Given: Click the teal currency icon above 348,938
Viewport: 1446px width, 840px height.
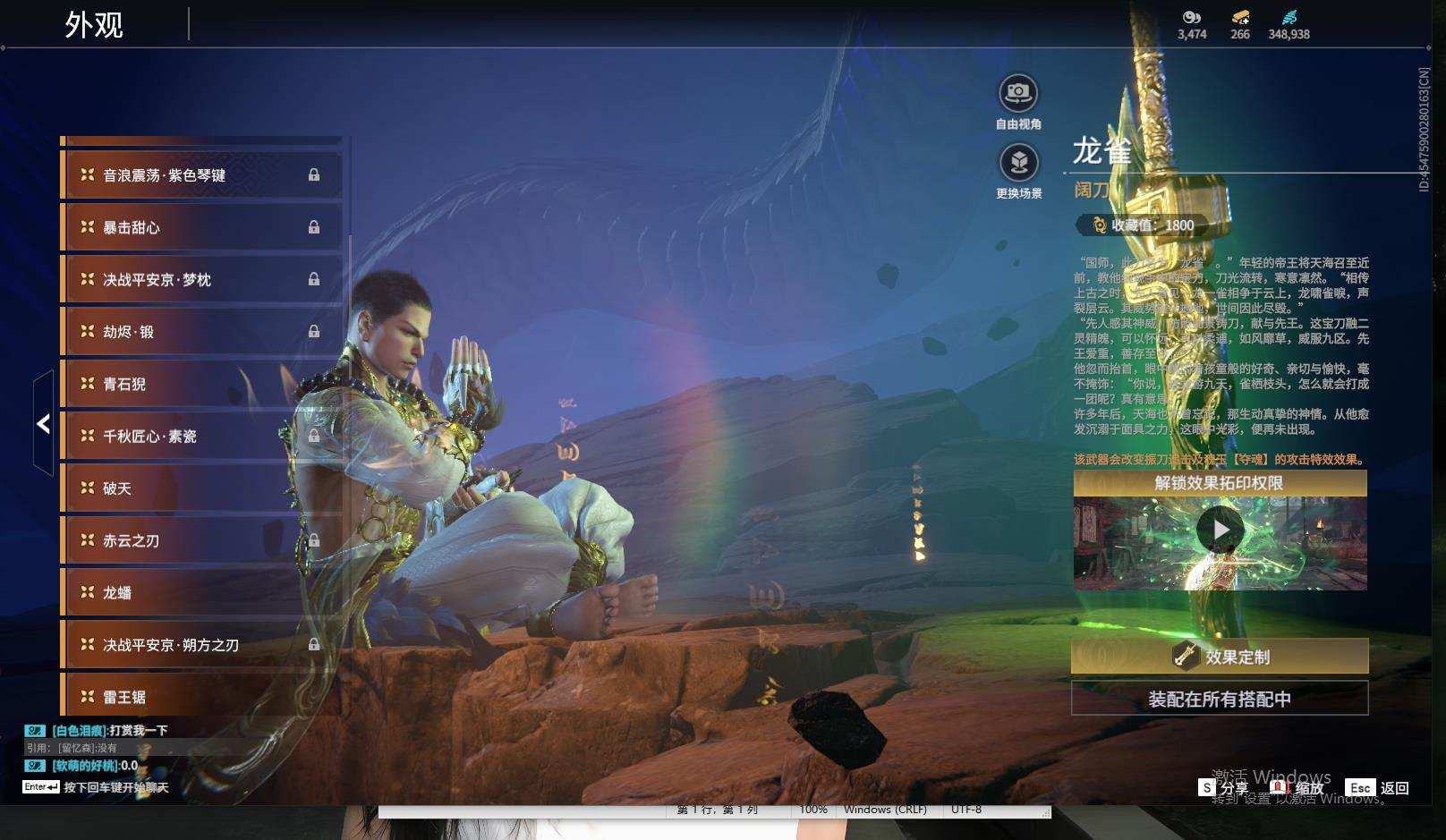Looking at the screenshot, I should pos(1289,17).
